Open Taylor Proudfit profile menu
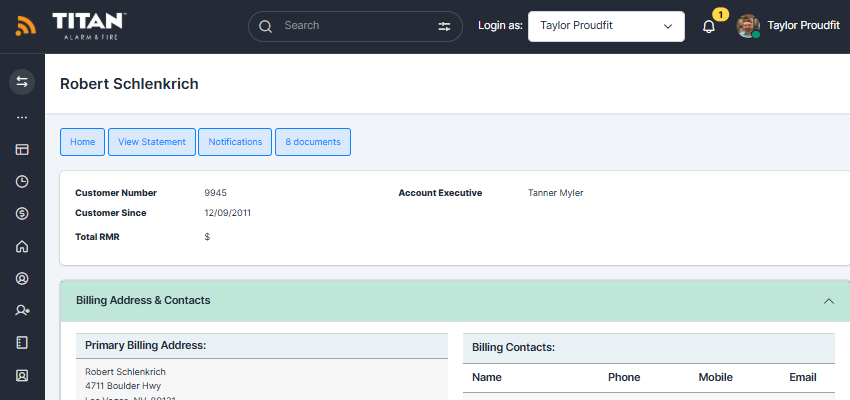 point(789,25)
